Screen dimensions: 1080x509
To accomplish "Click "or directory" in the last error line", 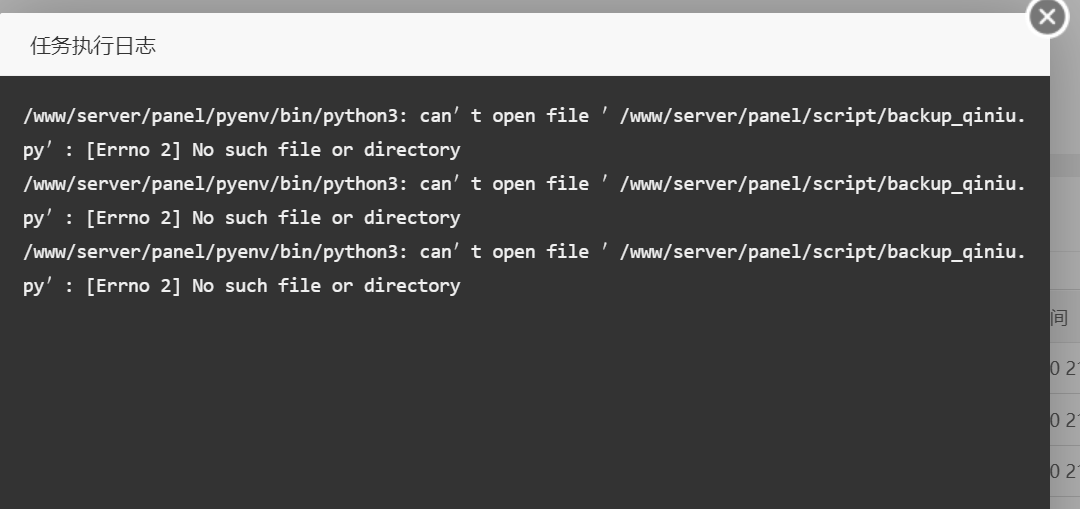I will [x=396, y=286].
